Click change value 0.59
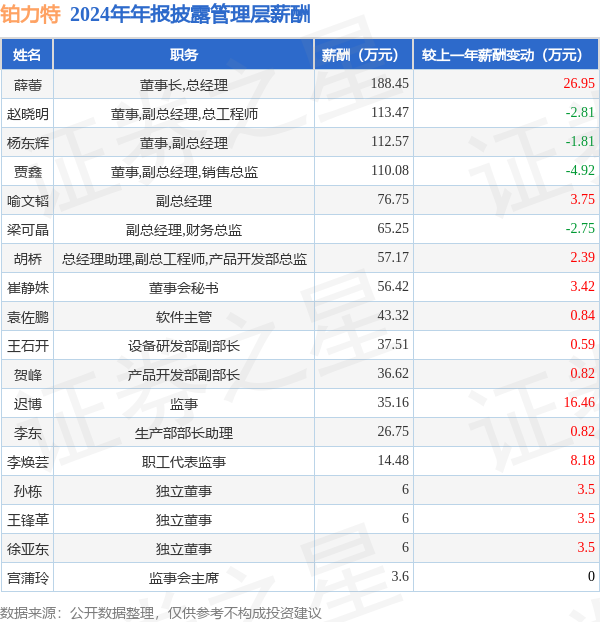 (x=583, y=344)
